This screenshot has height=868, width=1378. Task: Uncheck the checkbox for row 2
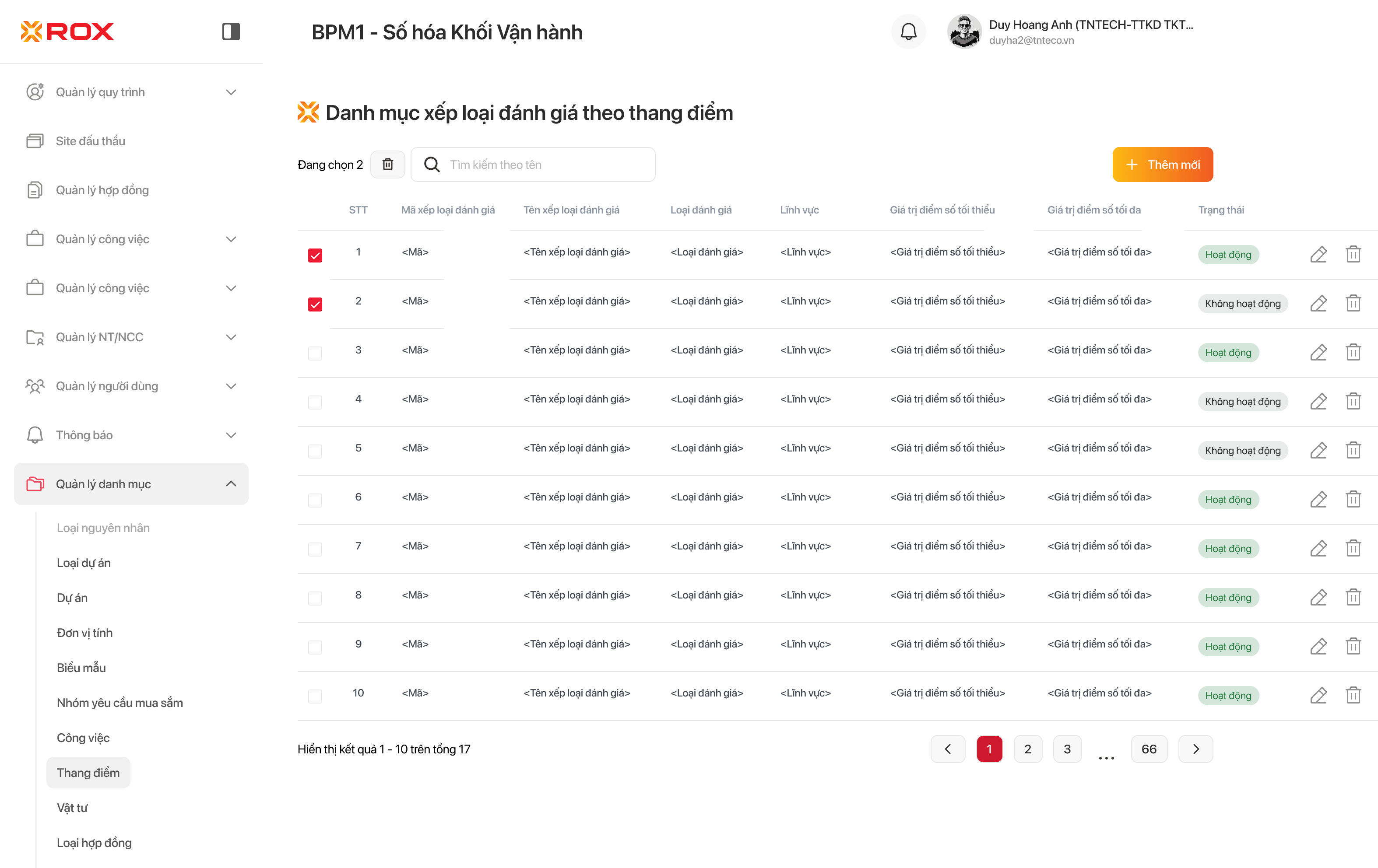tap(315, 304)
